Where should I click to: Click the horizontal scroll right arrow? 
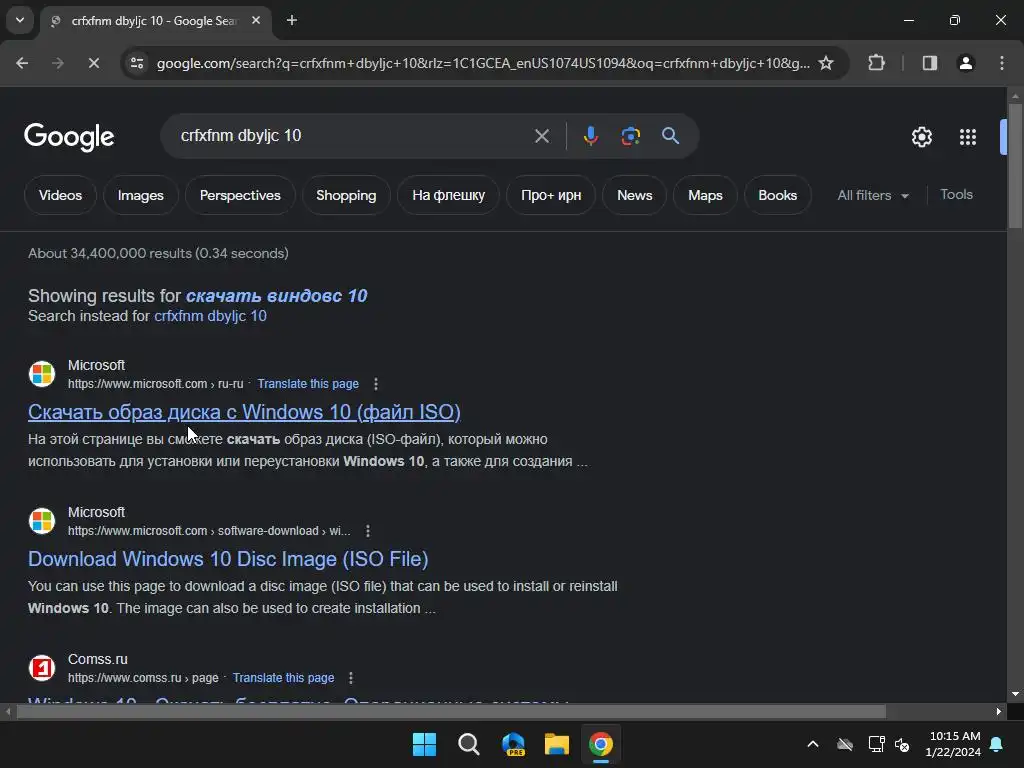click(x=999, y=711)
